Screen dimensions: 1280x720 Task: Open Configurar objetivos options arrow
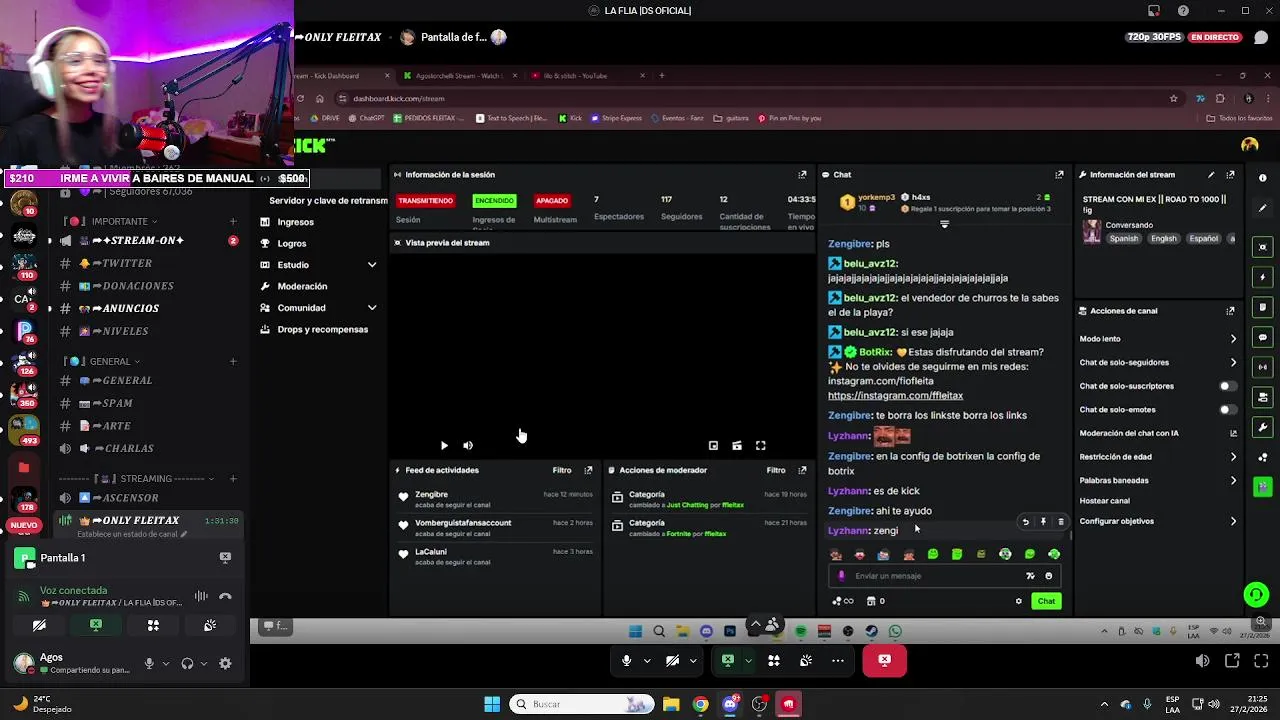pos(1233,521)
